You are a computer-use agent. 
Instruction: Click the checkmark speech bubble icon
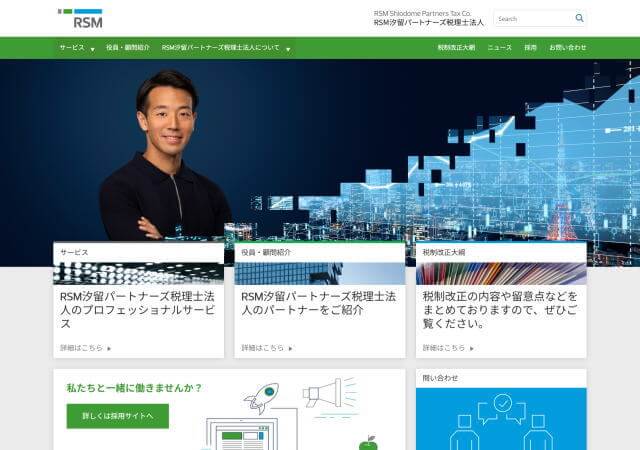pos(502,404)
